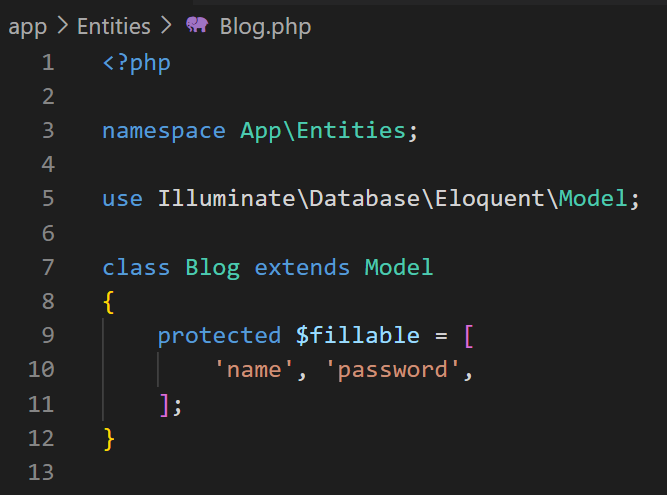
Task: Click line number 13 in gutter
Action: point(41,472)
